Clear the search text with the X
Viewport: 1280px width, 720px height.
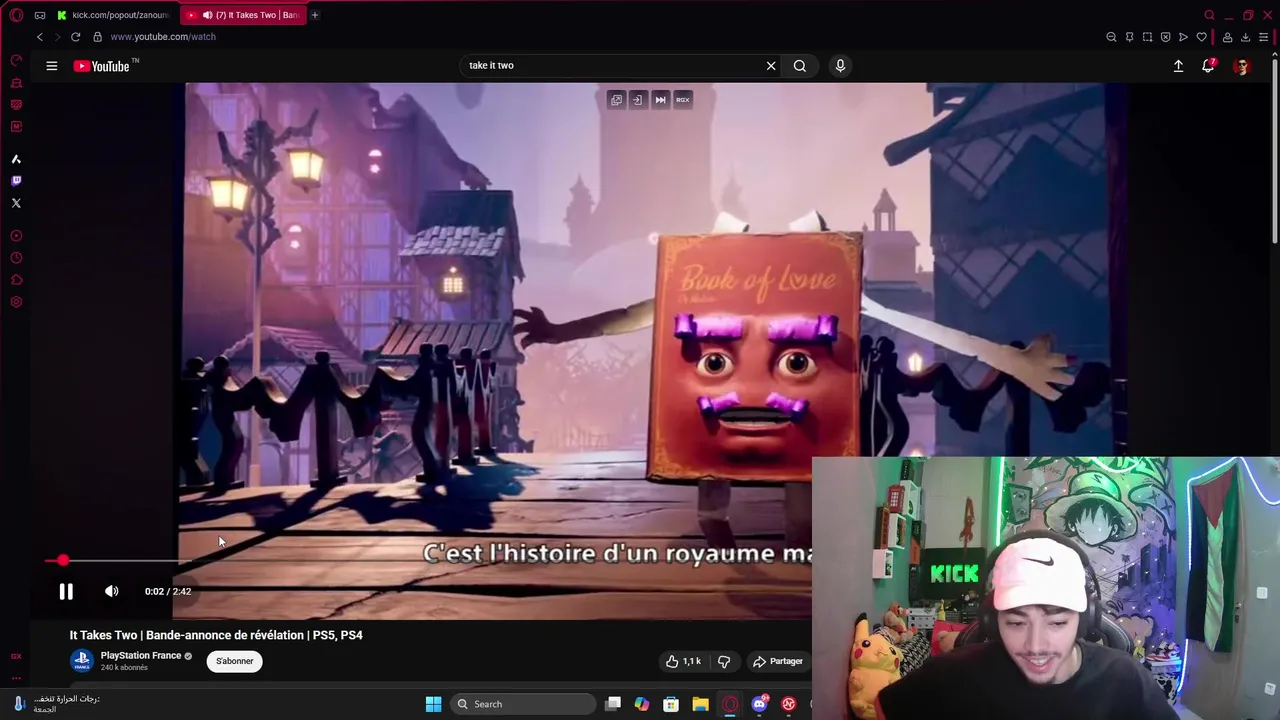click(771, 66)
